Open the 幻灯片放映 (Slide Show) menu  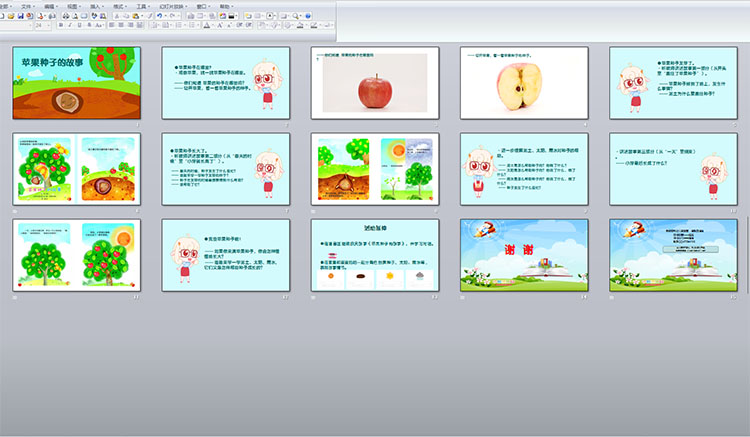click(172, 7)
